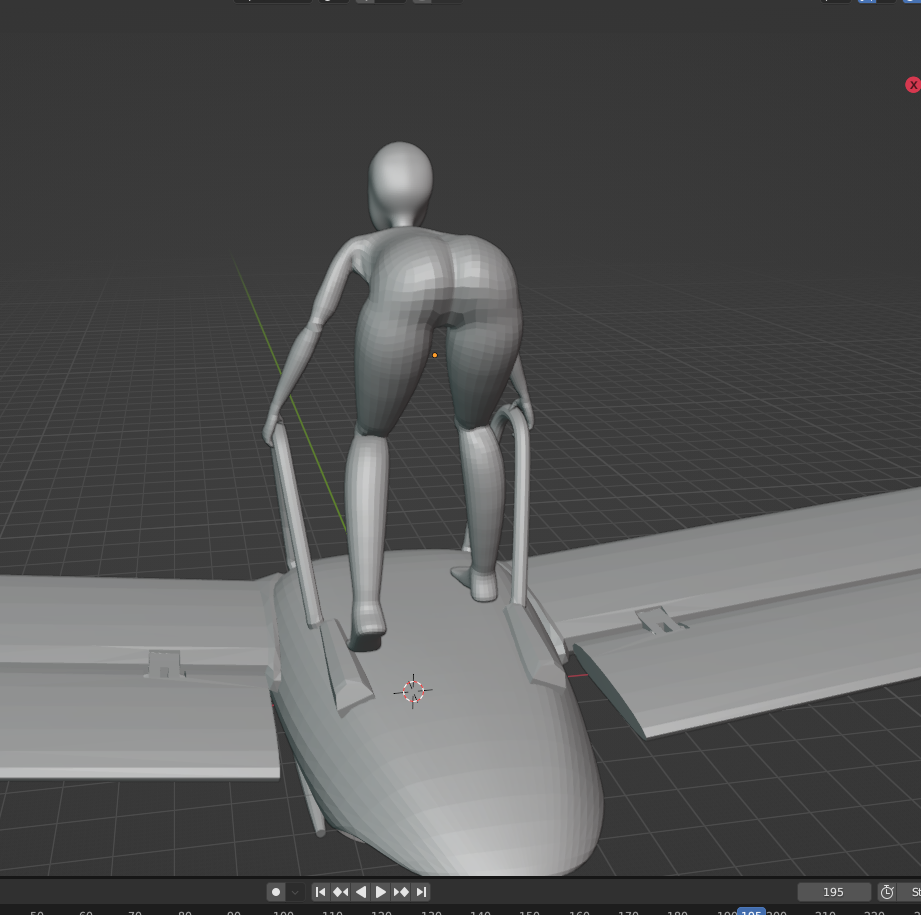Select the orange origin point of the mannequin
Image resolution: width=921 pixels, height=915 pixels.
[x=435, y=355]
